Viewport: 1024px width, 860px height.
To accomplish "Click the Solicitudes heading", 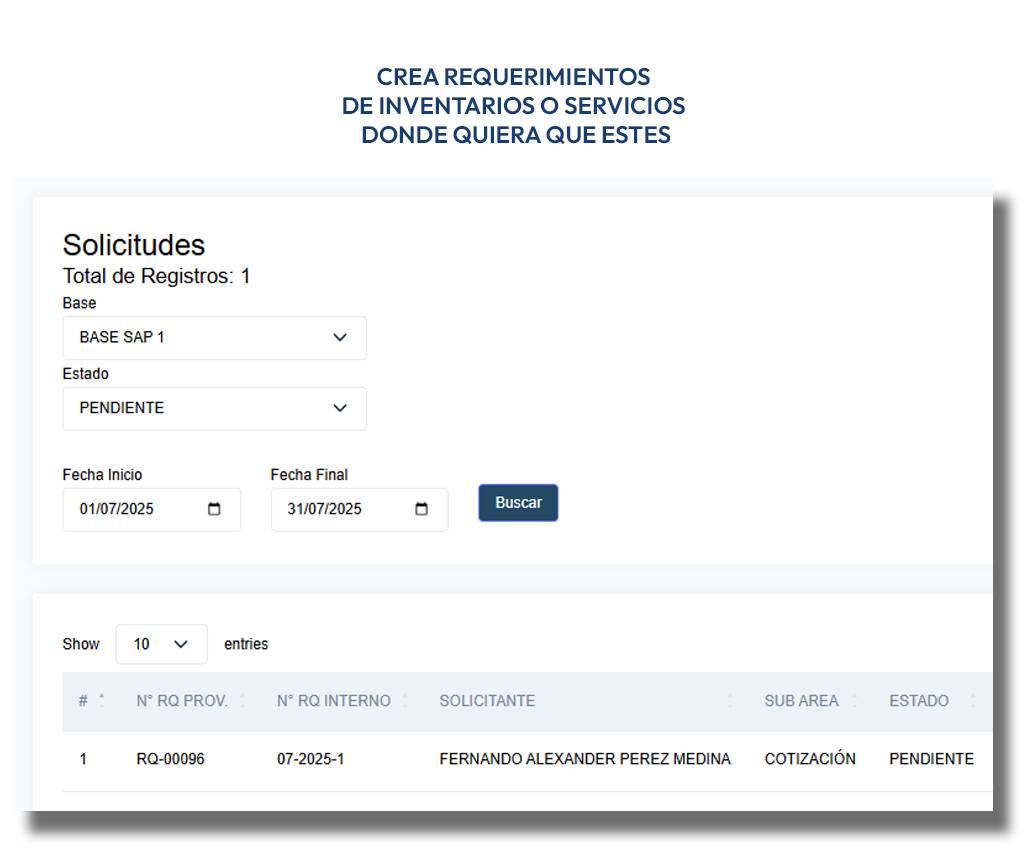I will point(133,244).
